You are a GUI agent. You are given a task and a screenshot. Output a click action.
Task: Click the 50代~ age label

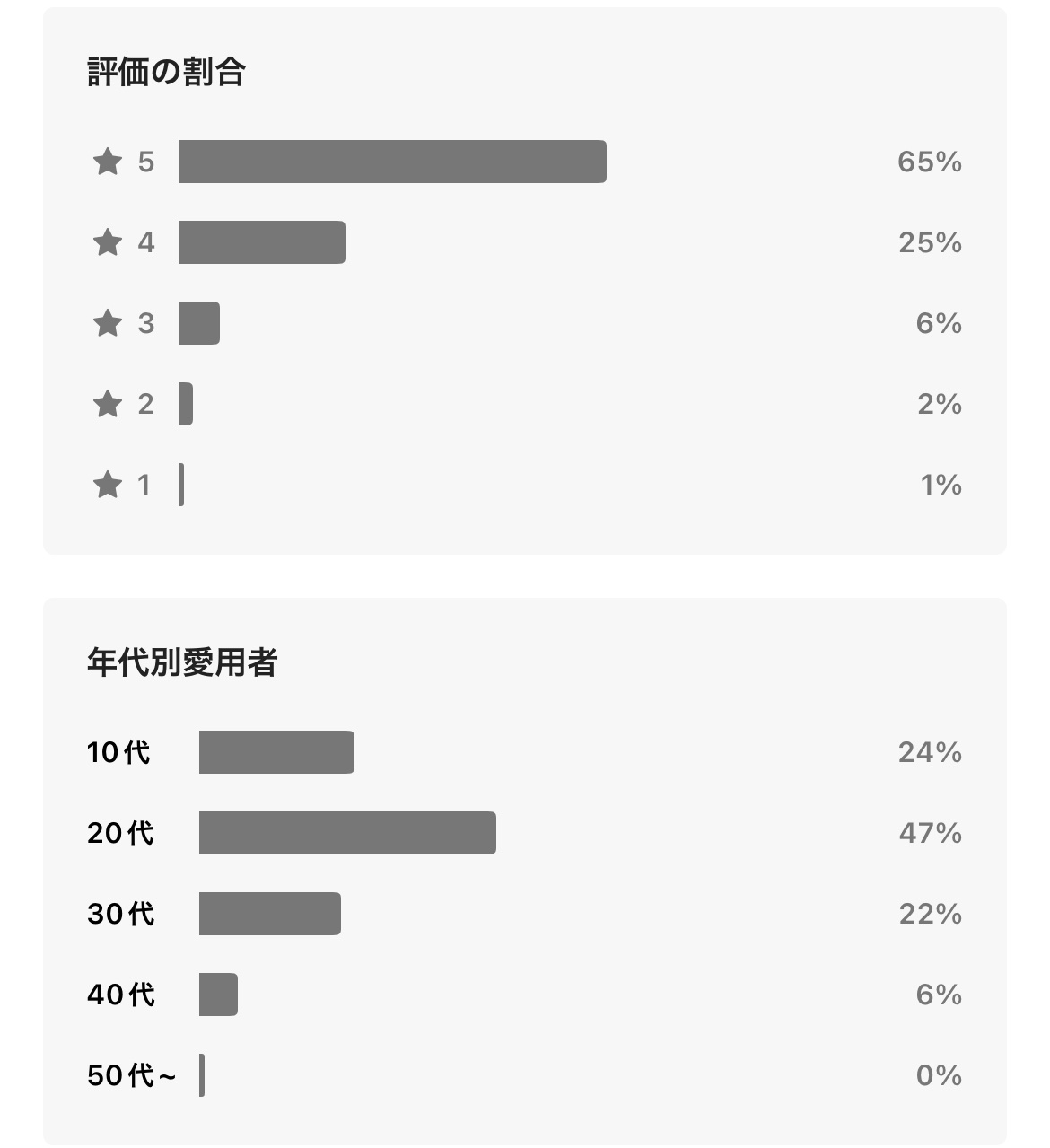(x=132, y=1075)
